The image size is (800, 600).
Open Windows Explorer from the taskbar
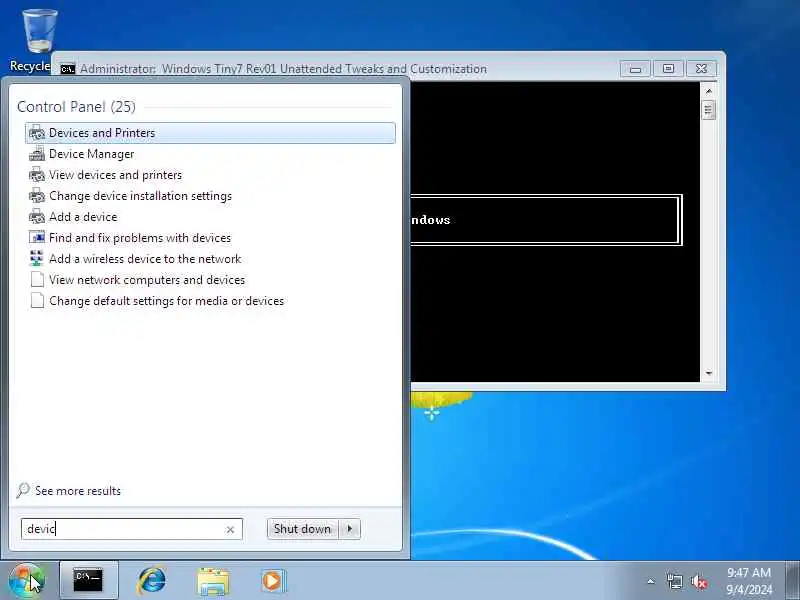(213, 581)
